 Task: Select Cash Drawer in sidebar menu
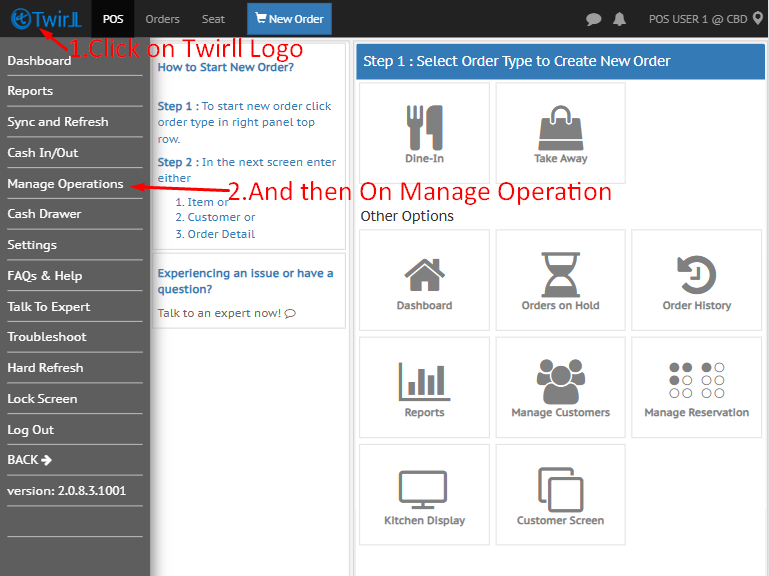[45, 214]
